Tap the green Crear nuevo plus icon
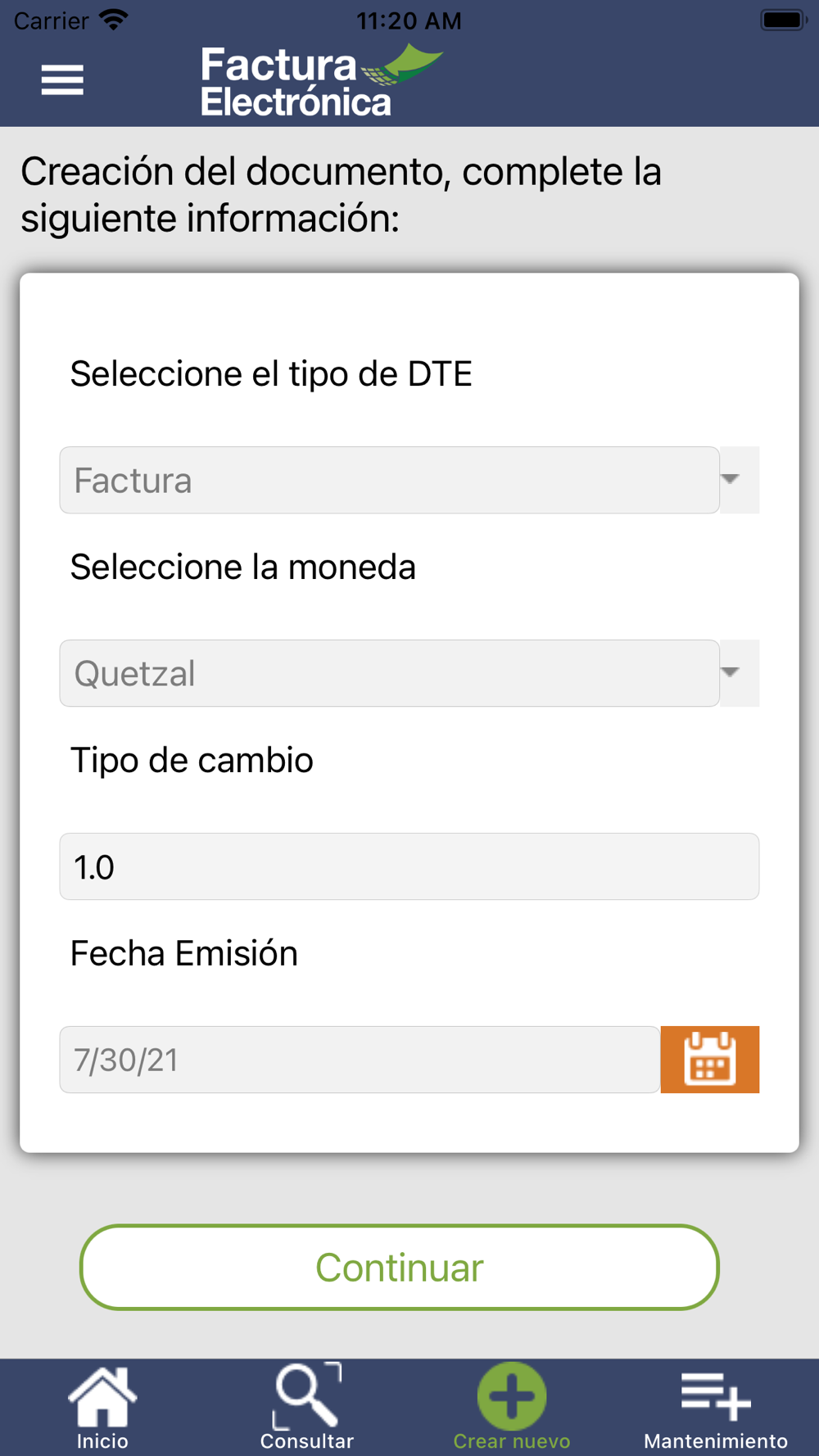 coord(512,1395)
